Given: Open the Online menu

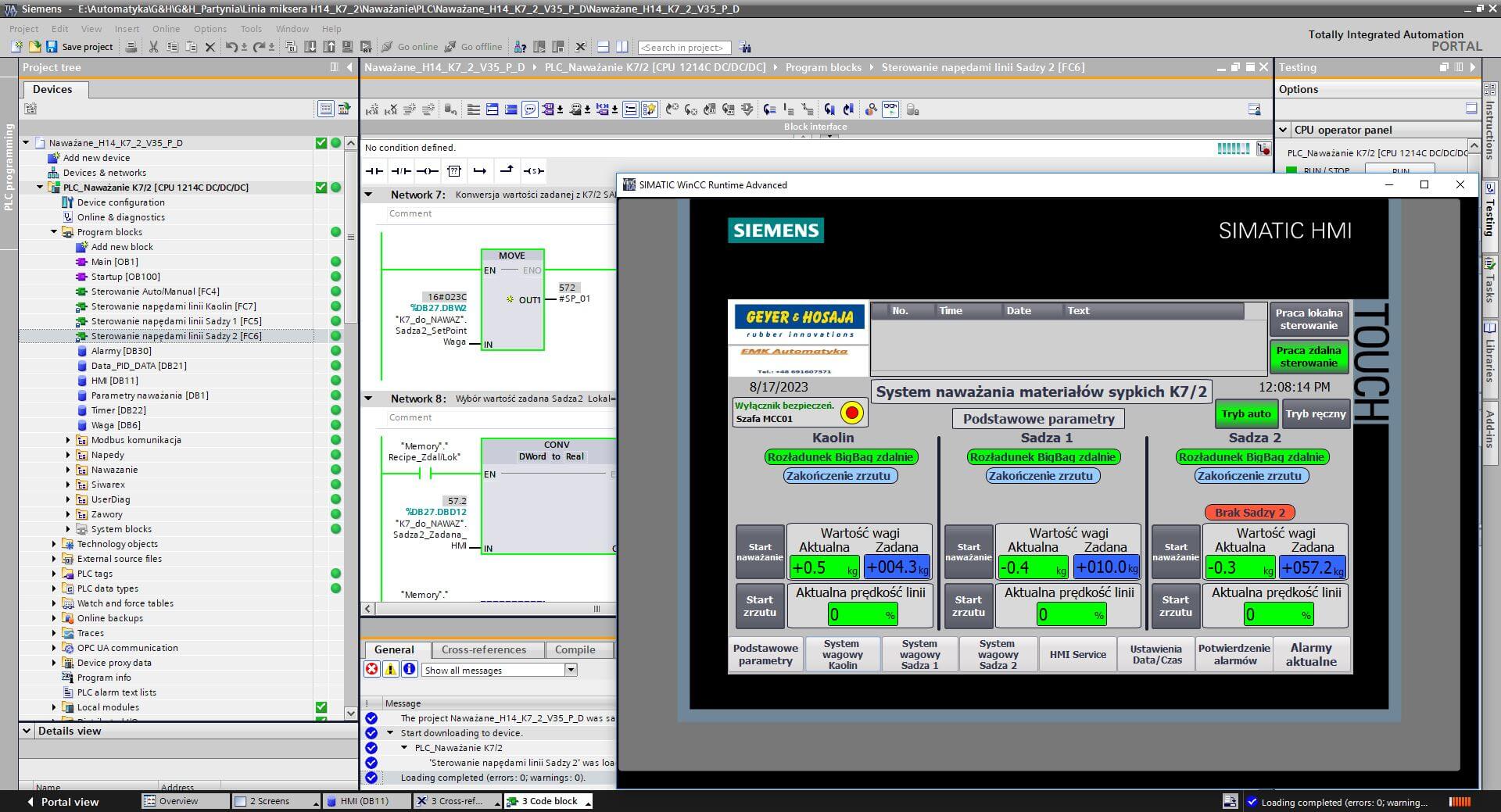Looking at the screenshot, I should click(166, 29).
